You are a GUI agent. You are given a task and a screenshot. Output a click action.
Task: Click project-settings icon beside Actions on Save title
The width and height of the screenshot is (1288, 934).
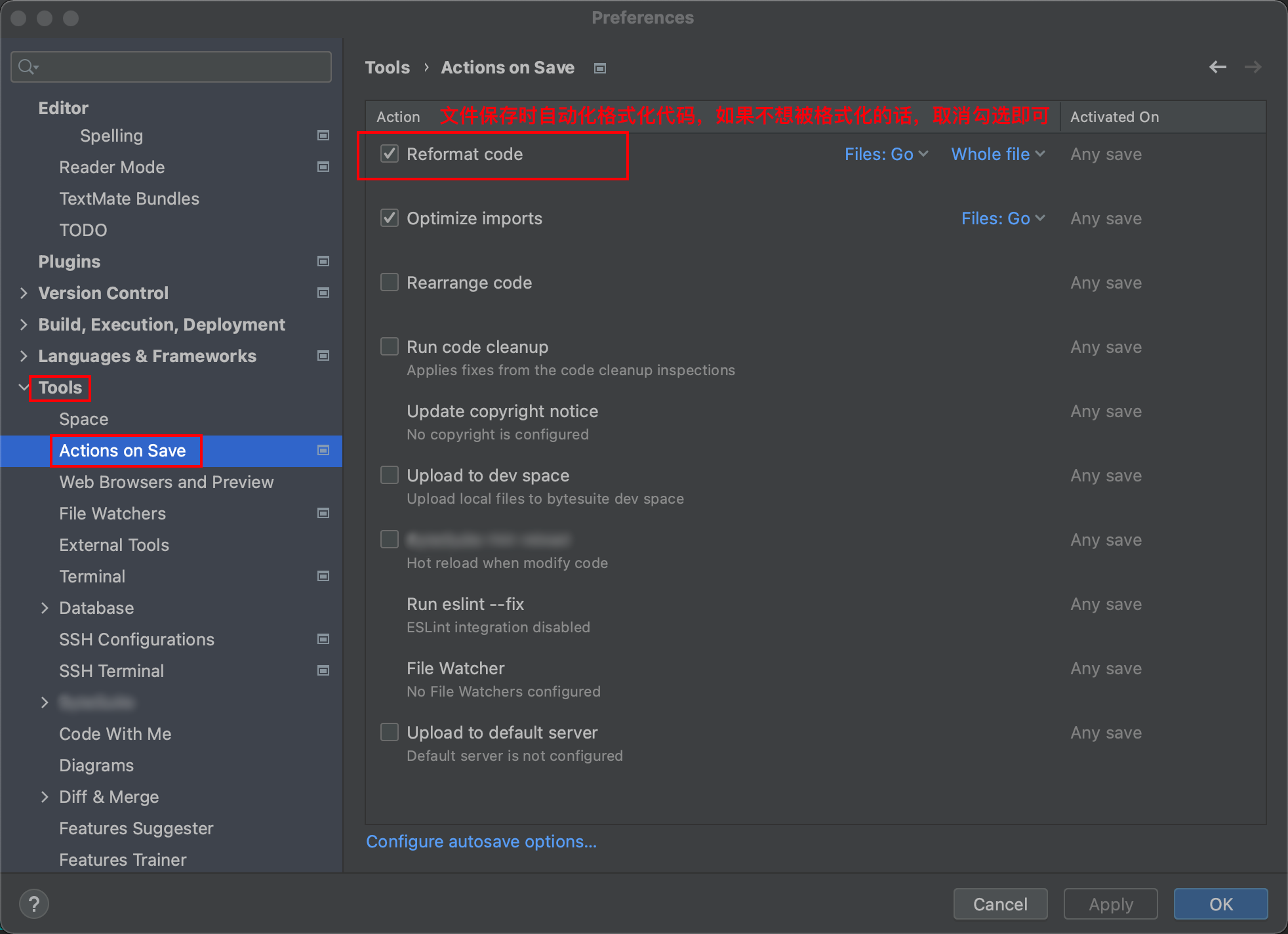[x=599, y=68]
